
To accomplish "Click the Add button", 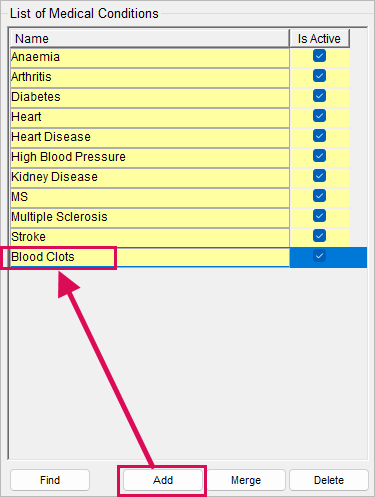I will tap(163, 480).
